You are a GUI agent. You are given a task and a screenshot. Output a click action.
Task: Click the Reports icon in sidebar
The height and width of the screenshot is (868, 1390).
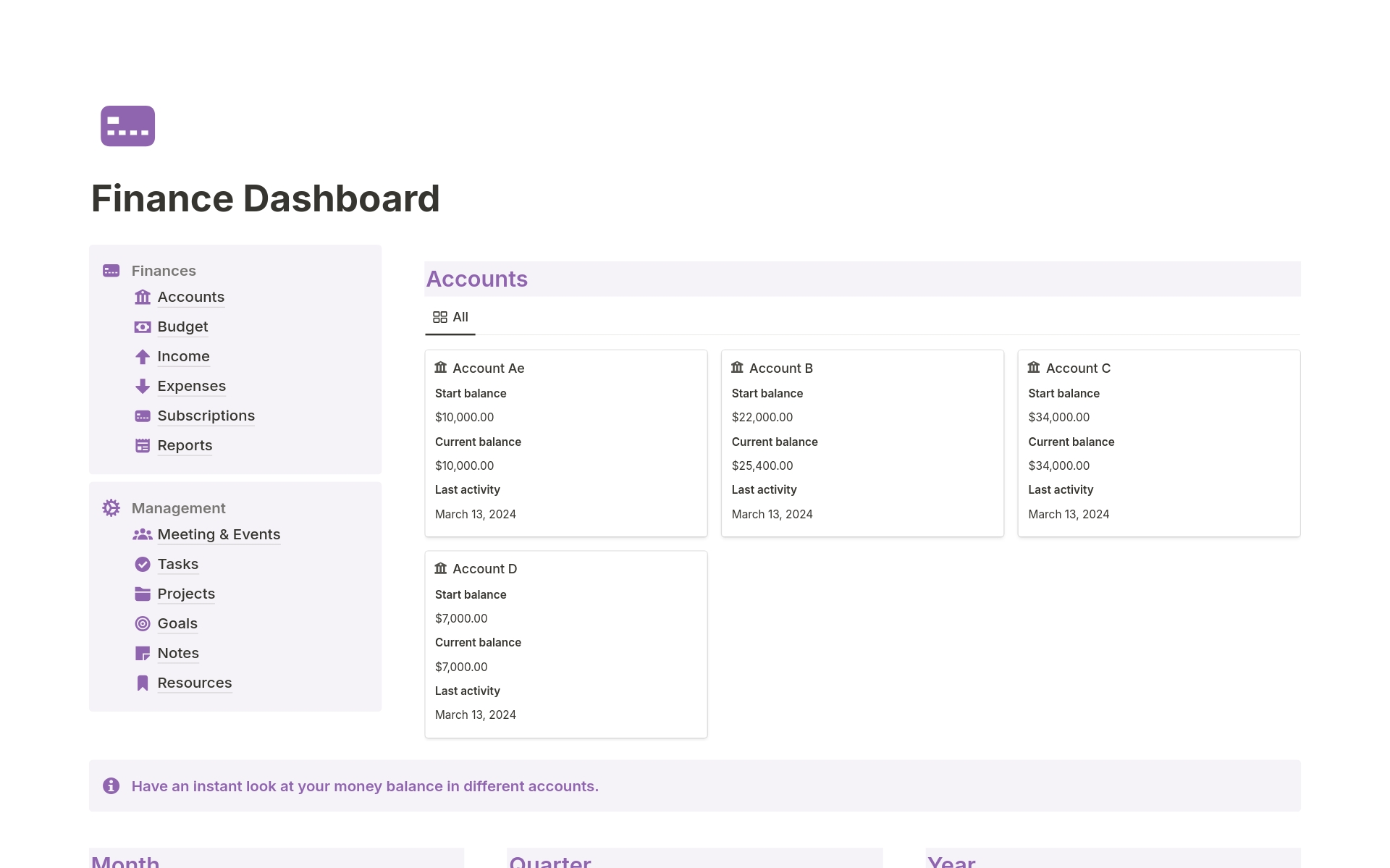pyautogui.click(x=142, y=445)
